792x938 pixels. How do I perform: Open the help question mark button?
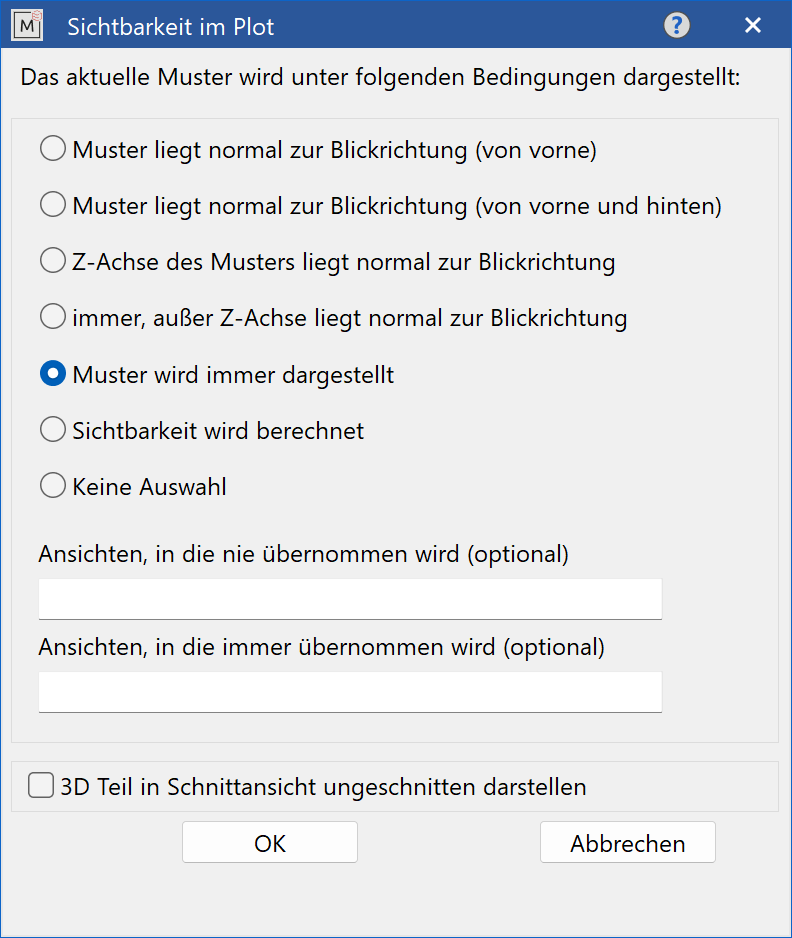pyautogui.click(x=677, y=25)
